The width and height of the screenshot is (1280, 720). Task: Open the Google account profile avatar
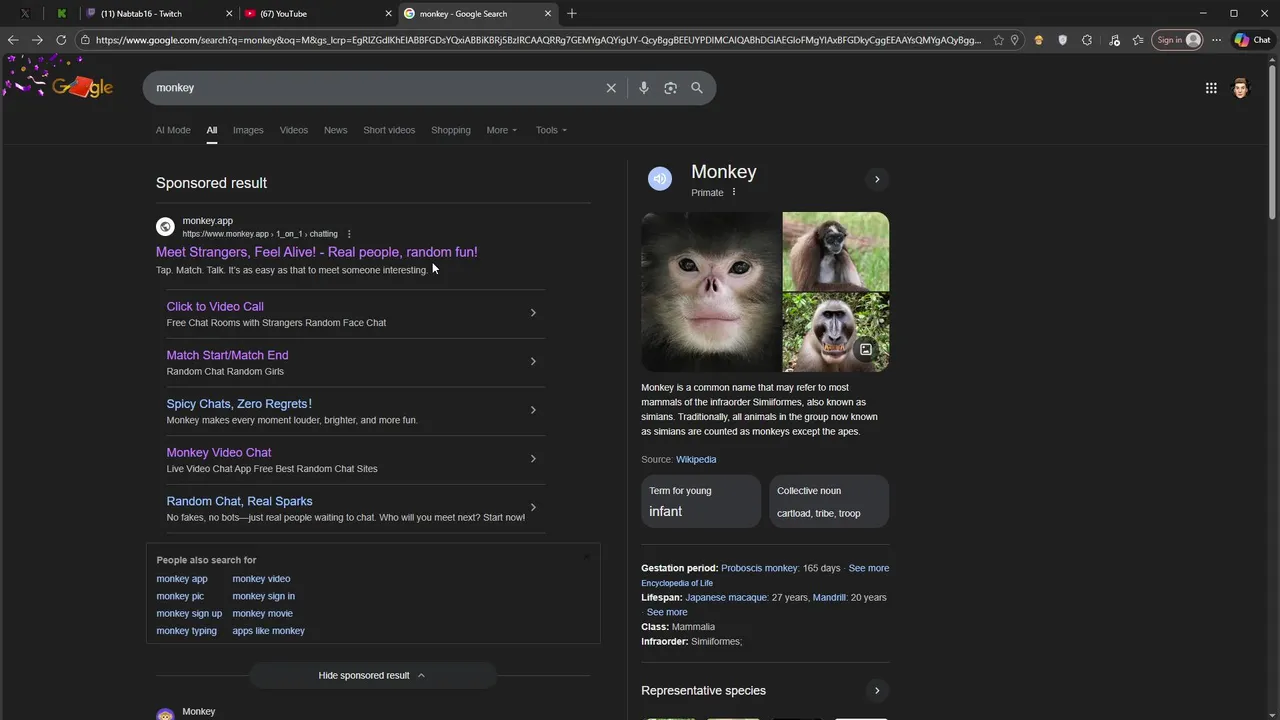(1241, 88)
